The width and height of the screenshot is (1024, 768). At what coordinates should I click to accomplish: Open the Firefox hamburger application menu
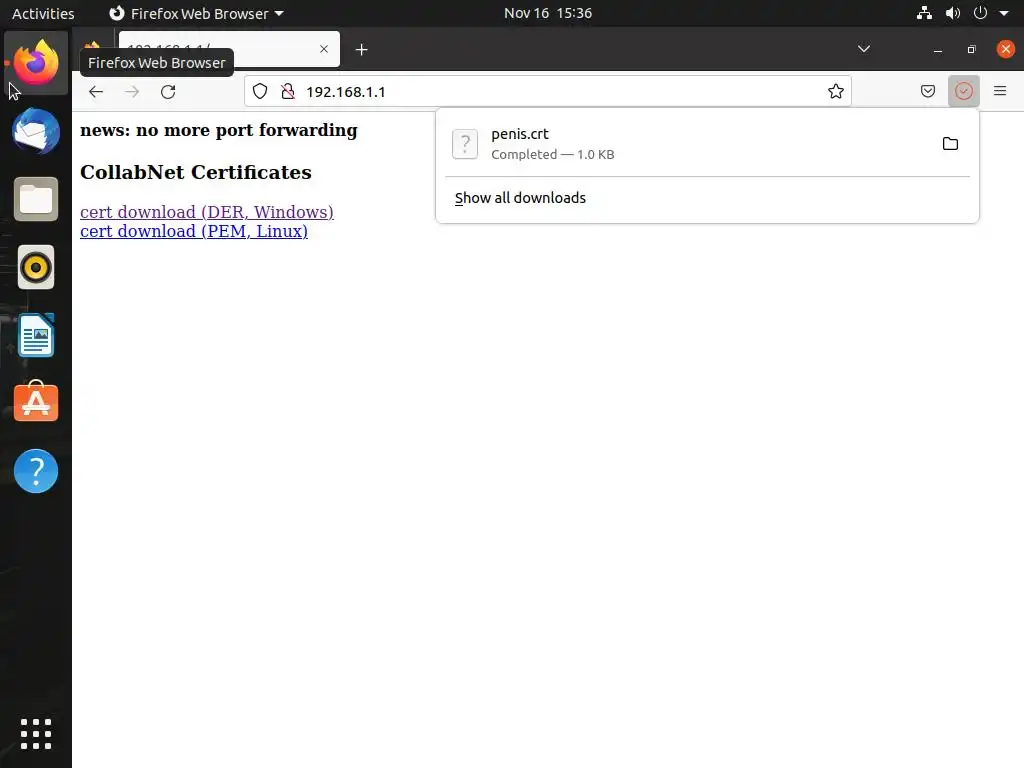coord(1000,91)
